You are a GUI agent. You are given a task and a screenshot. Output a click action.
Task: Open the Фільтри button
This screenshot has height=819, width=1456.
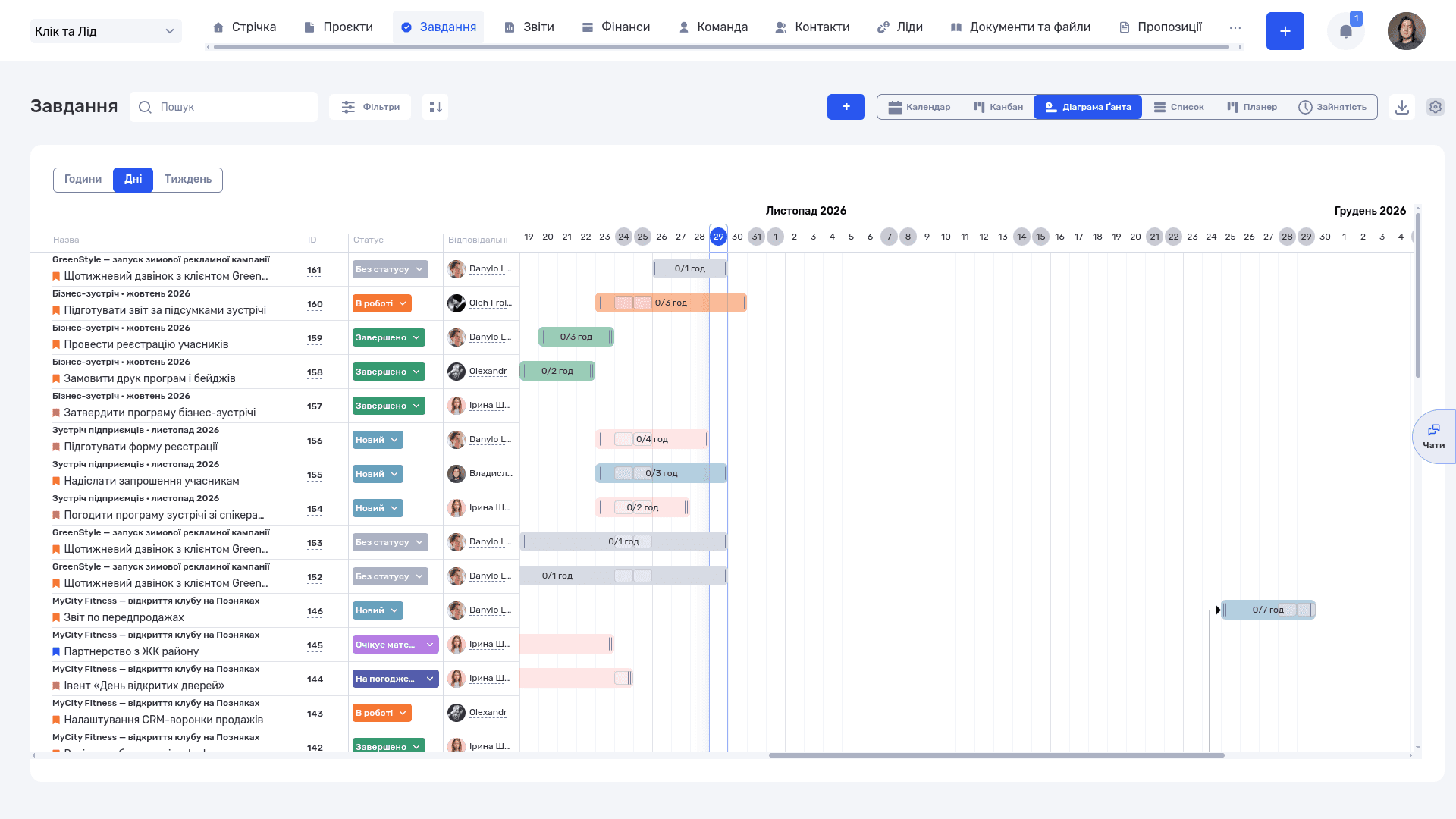pos(370,107)
